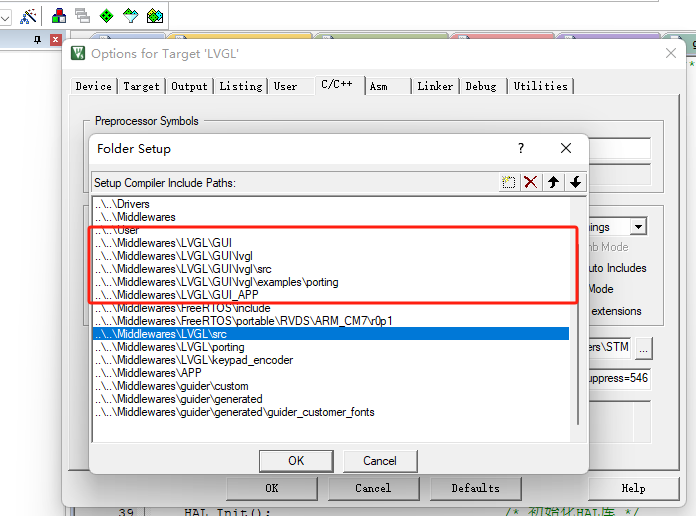Click the Help button
Image resolution: width=696 pixels, height=516 pixels.
(633, 488)
